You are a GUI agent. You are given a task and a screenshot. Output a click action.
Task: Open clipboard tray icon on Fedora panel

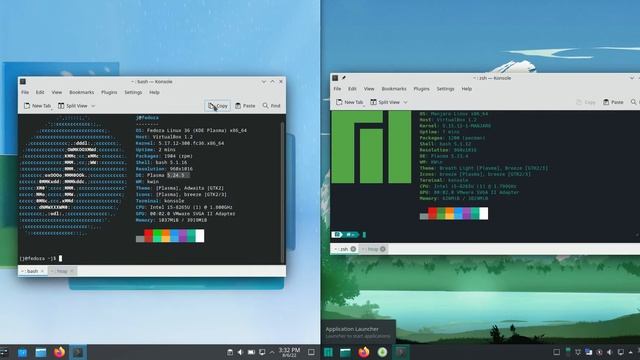tap(230, 352)
